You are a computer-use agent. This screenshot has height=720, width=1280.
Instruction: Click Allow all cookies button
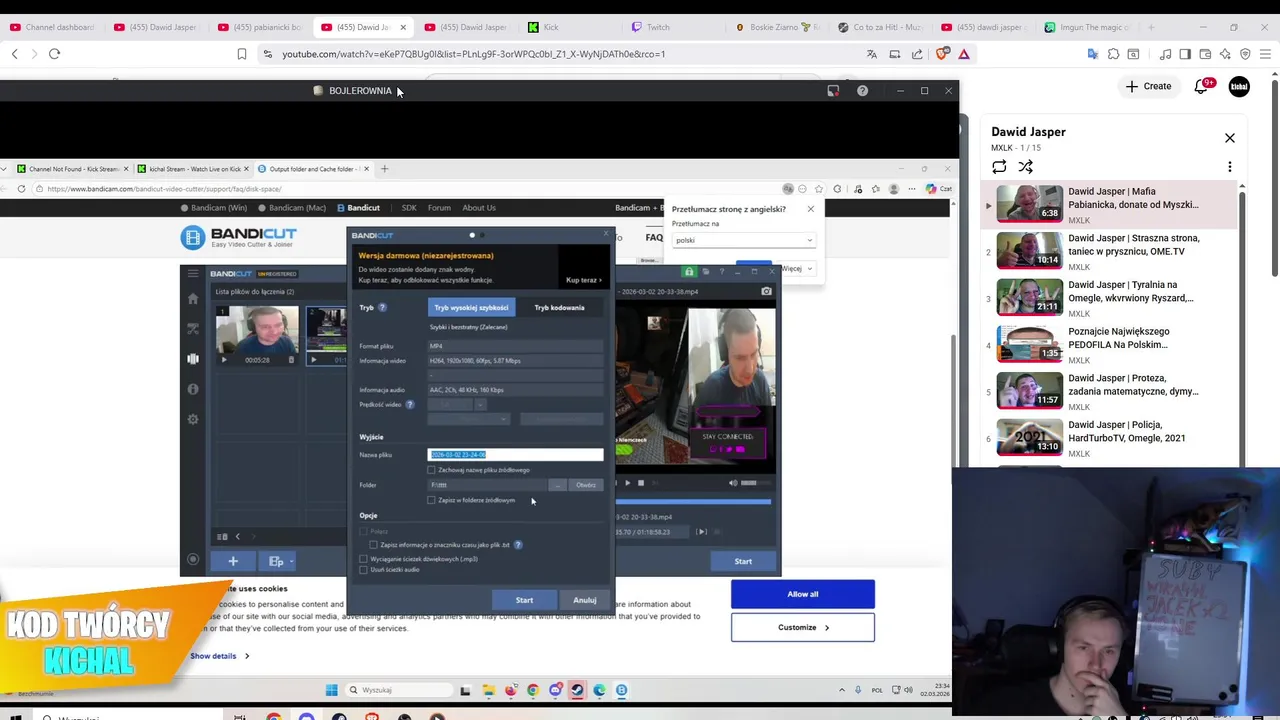pos(803,594)
